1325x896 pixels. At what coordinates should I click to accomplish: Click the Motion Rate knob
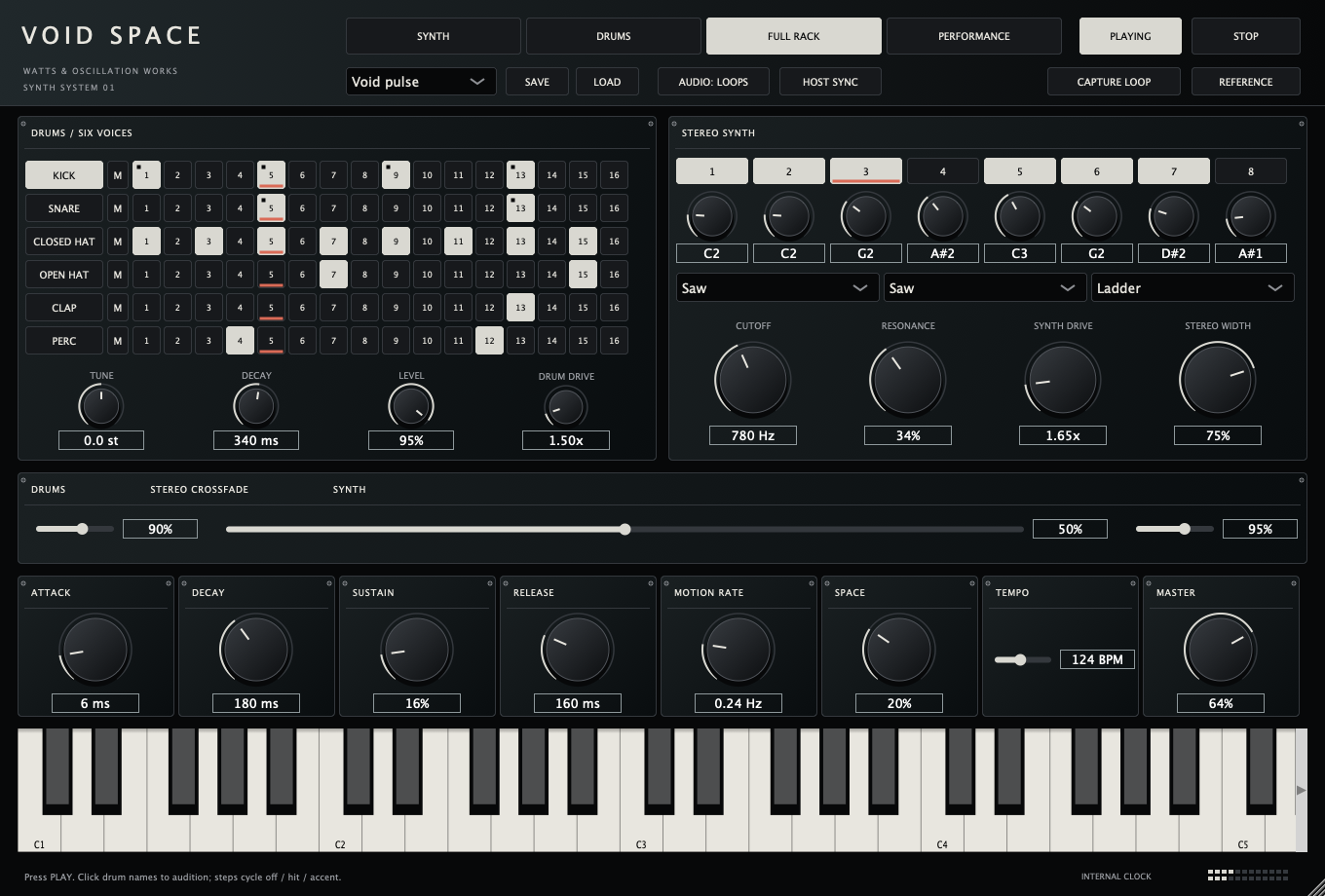pyautogui.click(x=738, y=650)
